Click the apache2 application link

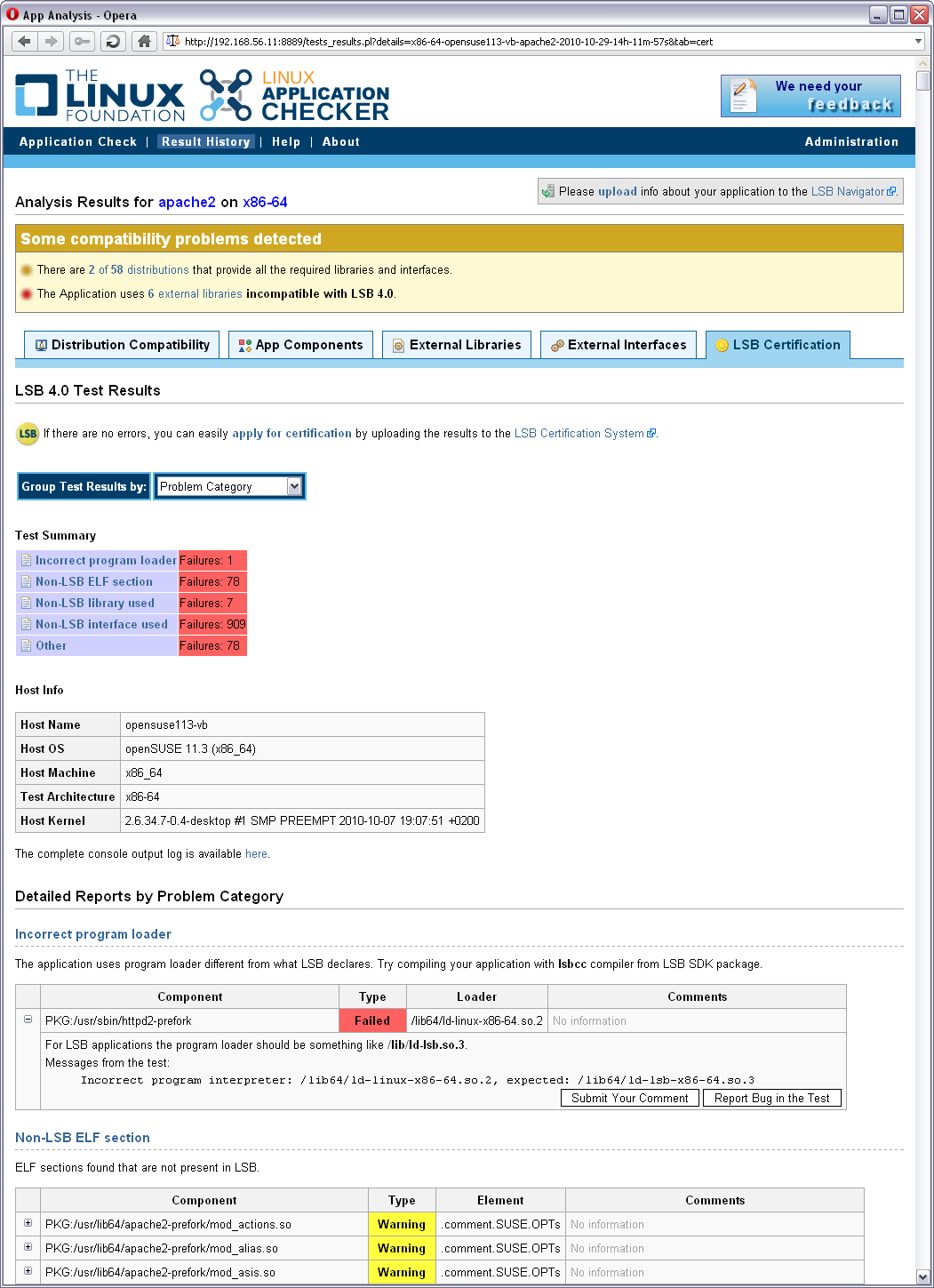click(x=187, y=203)
